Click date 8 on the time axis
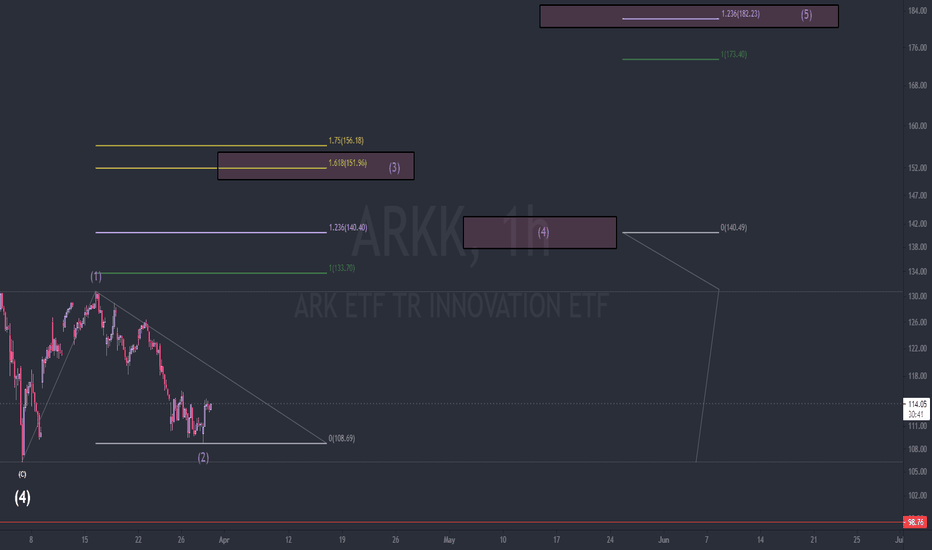The image size is (932, 550). (31, 540)
